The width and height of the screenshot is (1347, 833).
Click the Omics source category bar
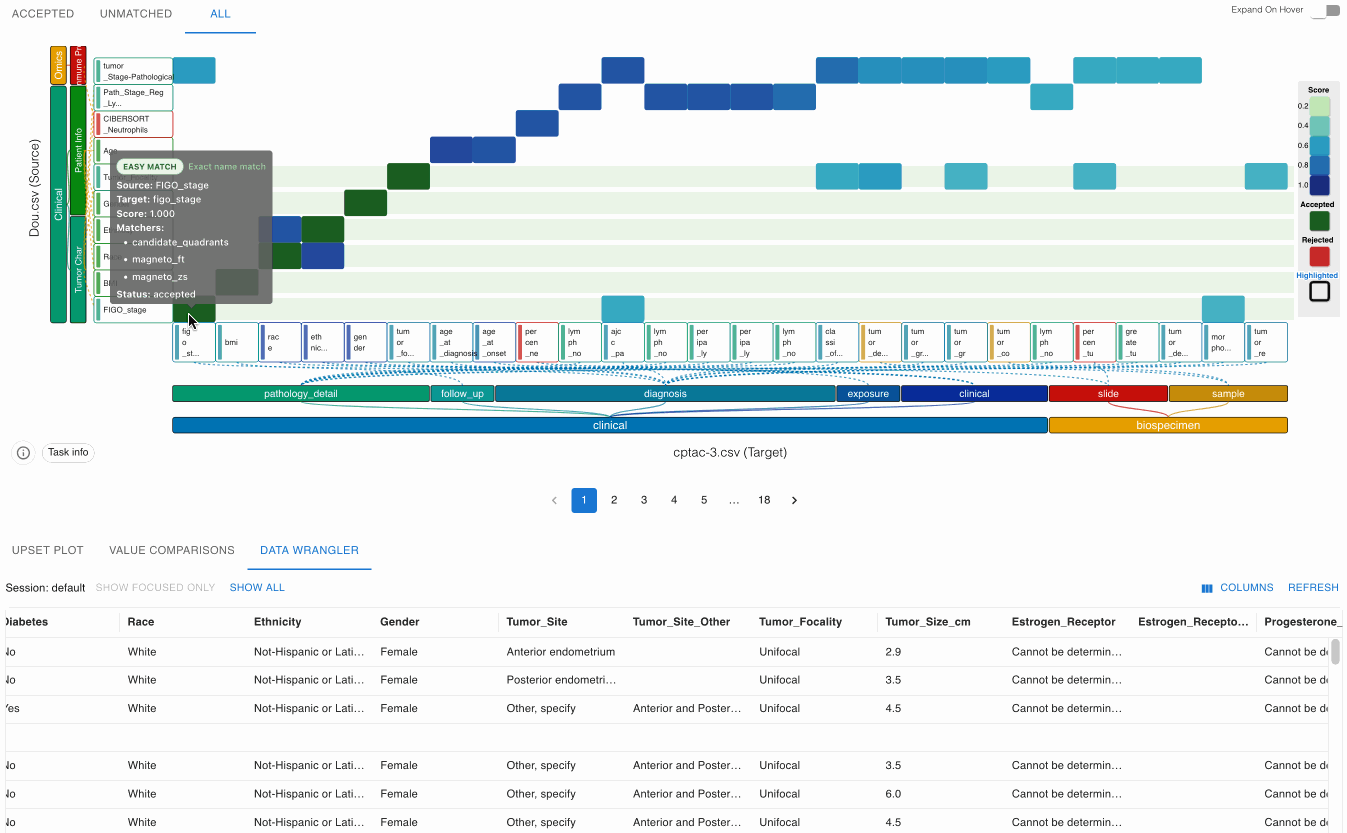pyautogui.click(x=58, y=65)
